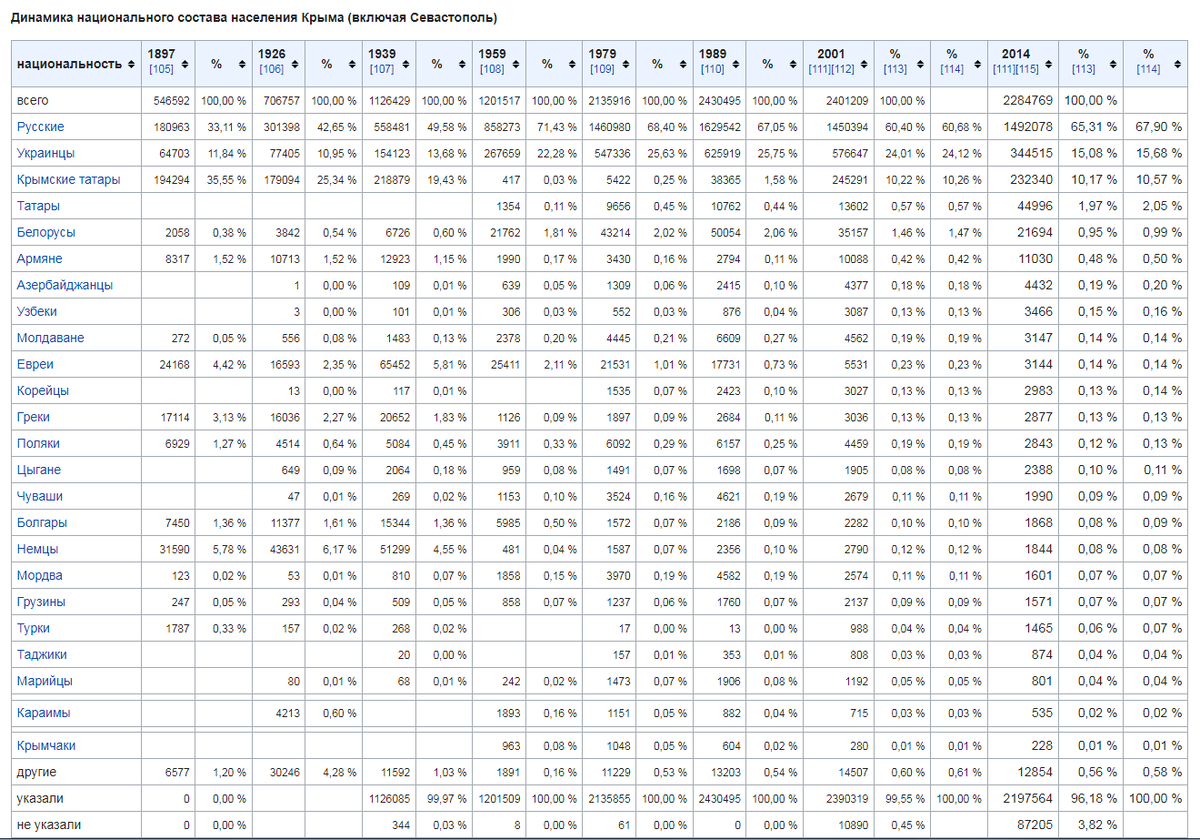Open the Крымчаки link
1200x840 pixels.
[x=46, y=745]
